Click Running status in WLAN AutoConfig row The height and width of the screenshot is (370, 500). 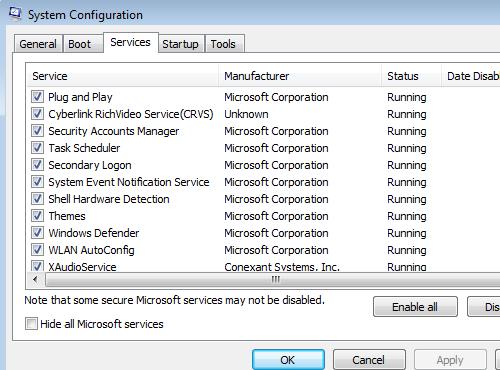(x=407, y=250)
